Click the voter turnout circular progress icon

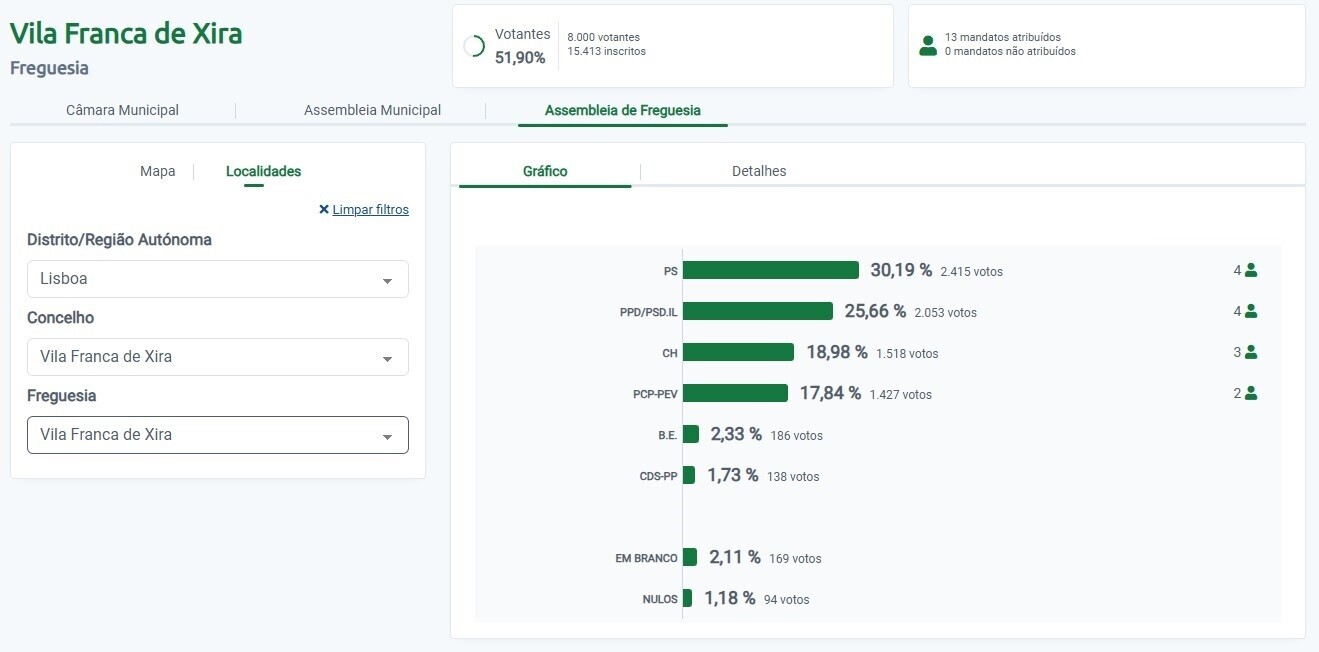tap(474, 46)
